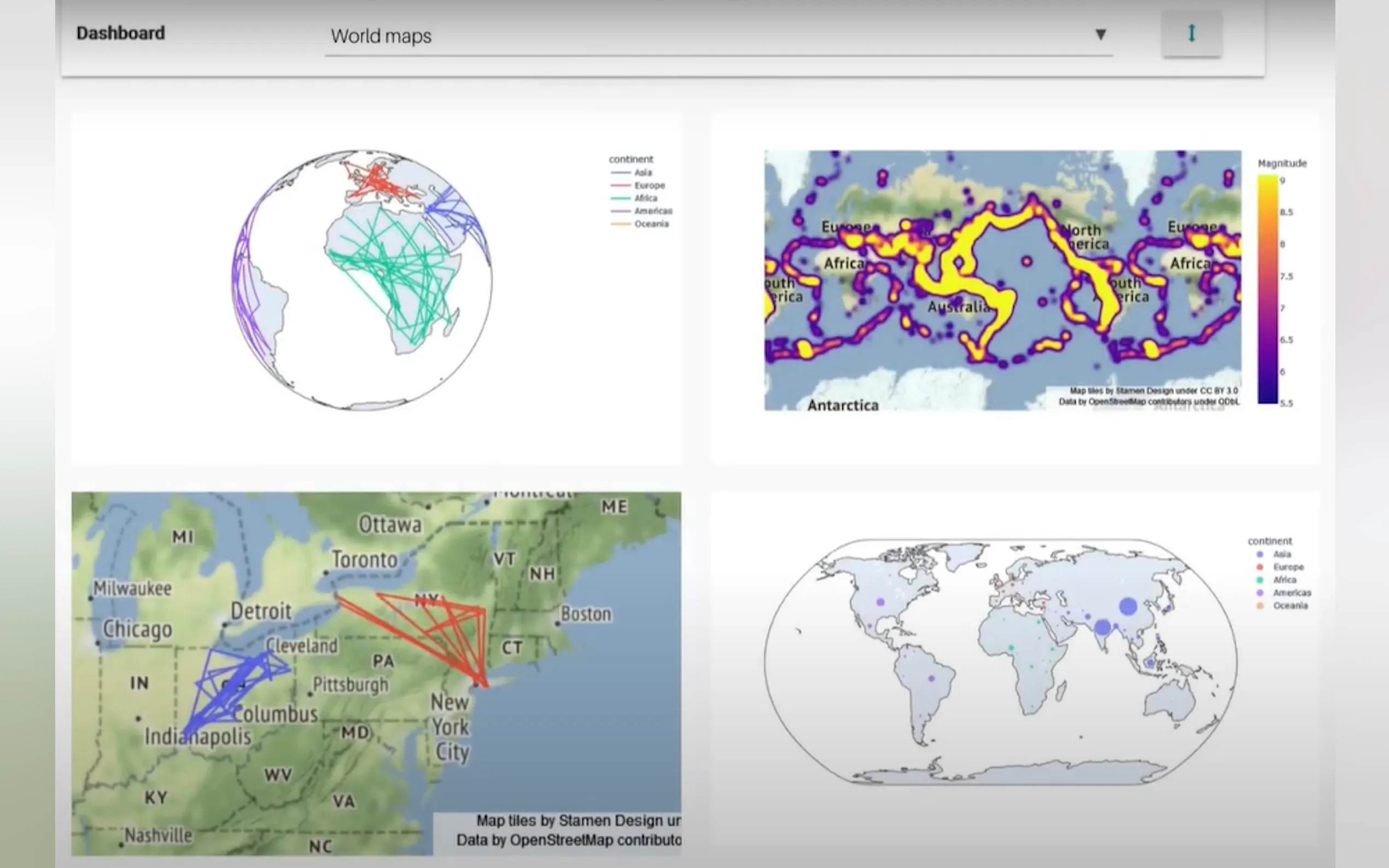This screenshot has width=1389, height=868.
Task: Click the large China bubble on world map
Action: (1128, 606)
